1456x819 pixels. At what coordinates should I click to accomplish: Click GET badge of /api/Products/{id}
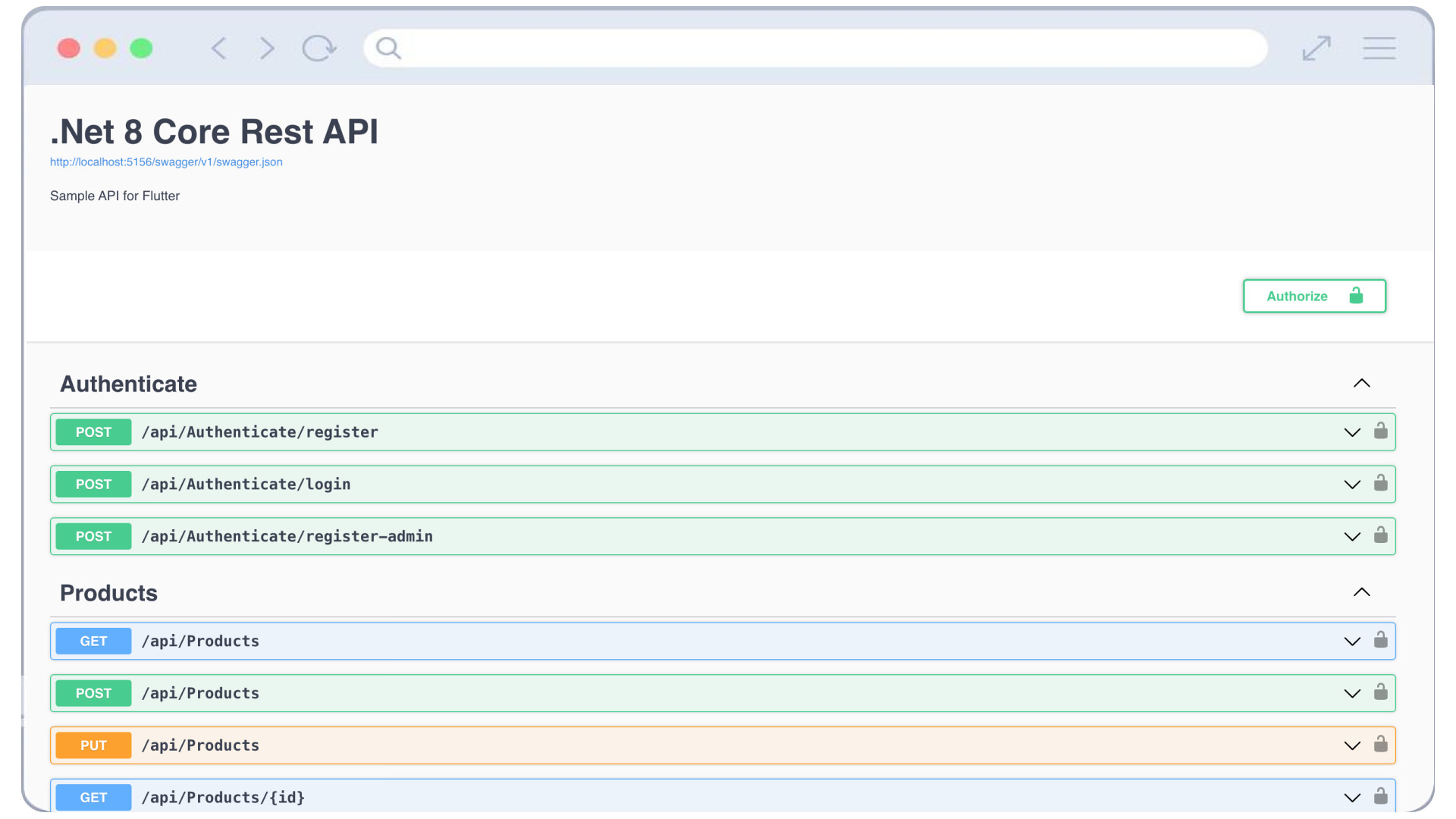93,798
